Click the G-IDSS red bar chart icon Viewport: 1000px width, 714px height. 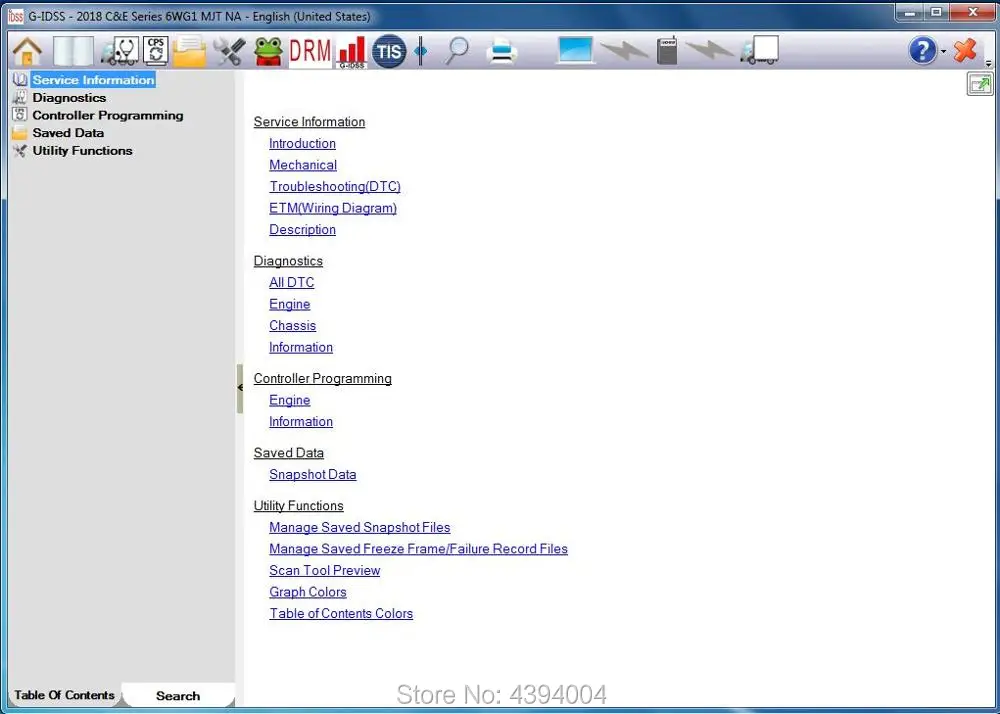(352, 51)
